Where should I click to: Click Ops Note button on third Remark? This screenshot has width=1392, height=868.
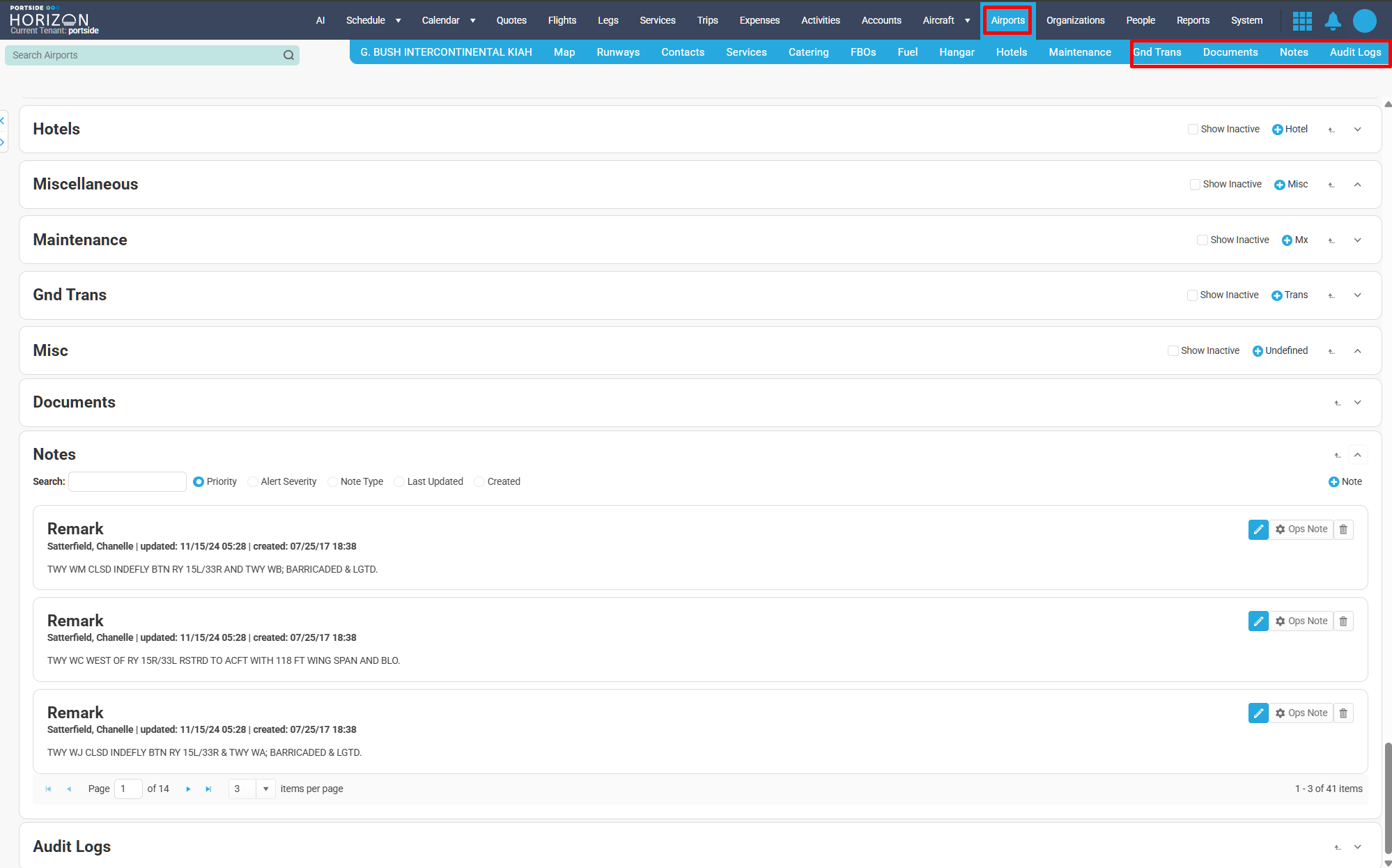point(1301,713)
